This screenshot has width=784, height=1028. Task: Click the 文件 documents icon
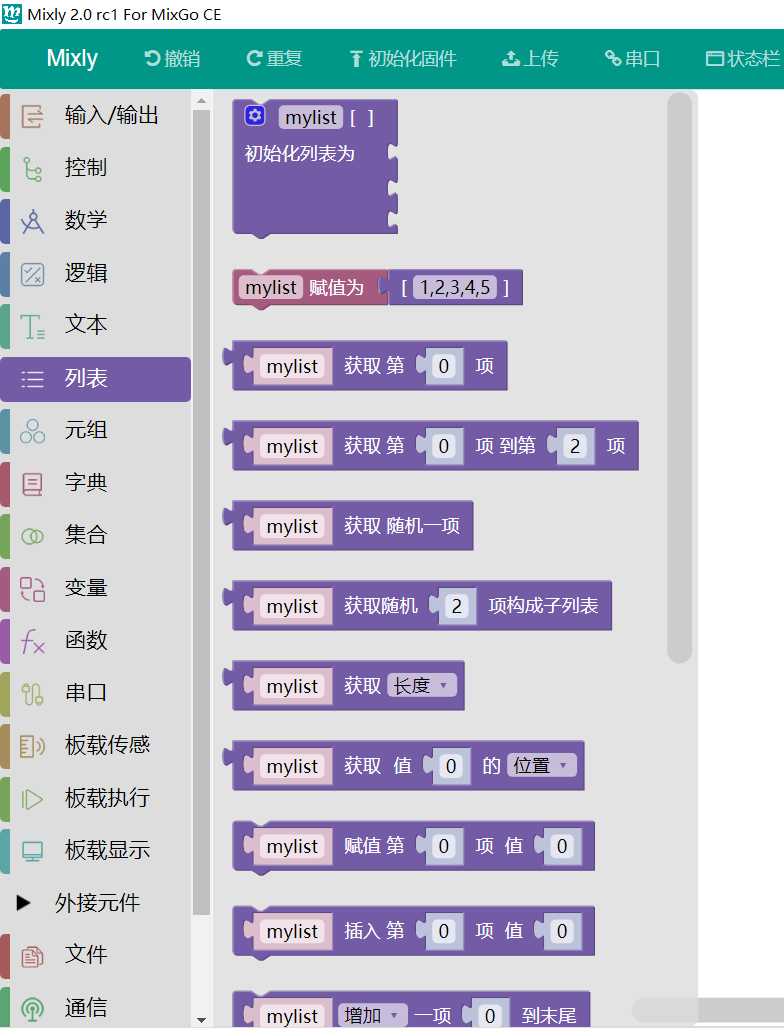click(x=32, y=956)
